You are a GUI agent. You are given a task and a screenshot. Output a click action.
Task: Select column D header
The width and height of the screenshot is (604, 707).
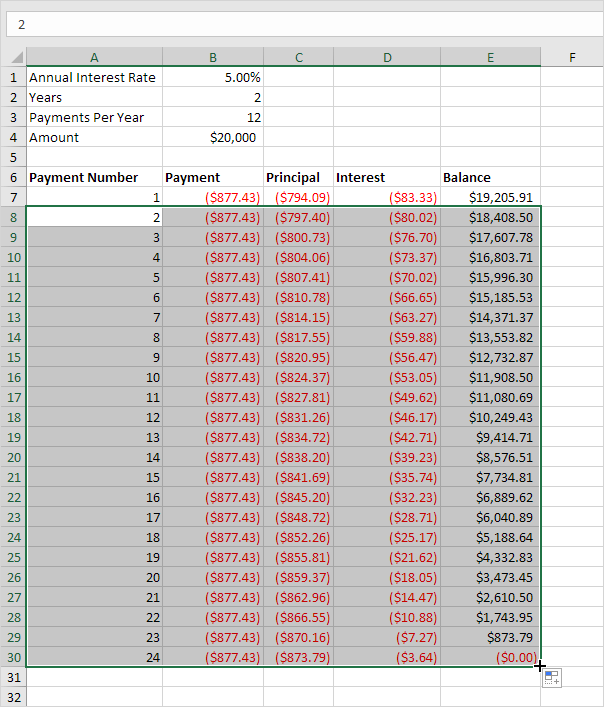[x=386, y=58]
